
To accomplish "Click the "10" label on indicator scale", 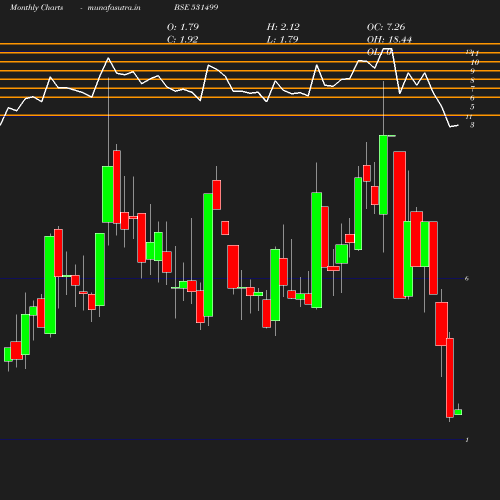I will pyautogui.click(x=475, y=62).
